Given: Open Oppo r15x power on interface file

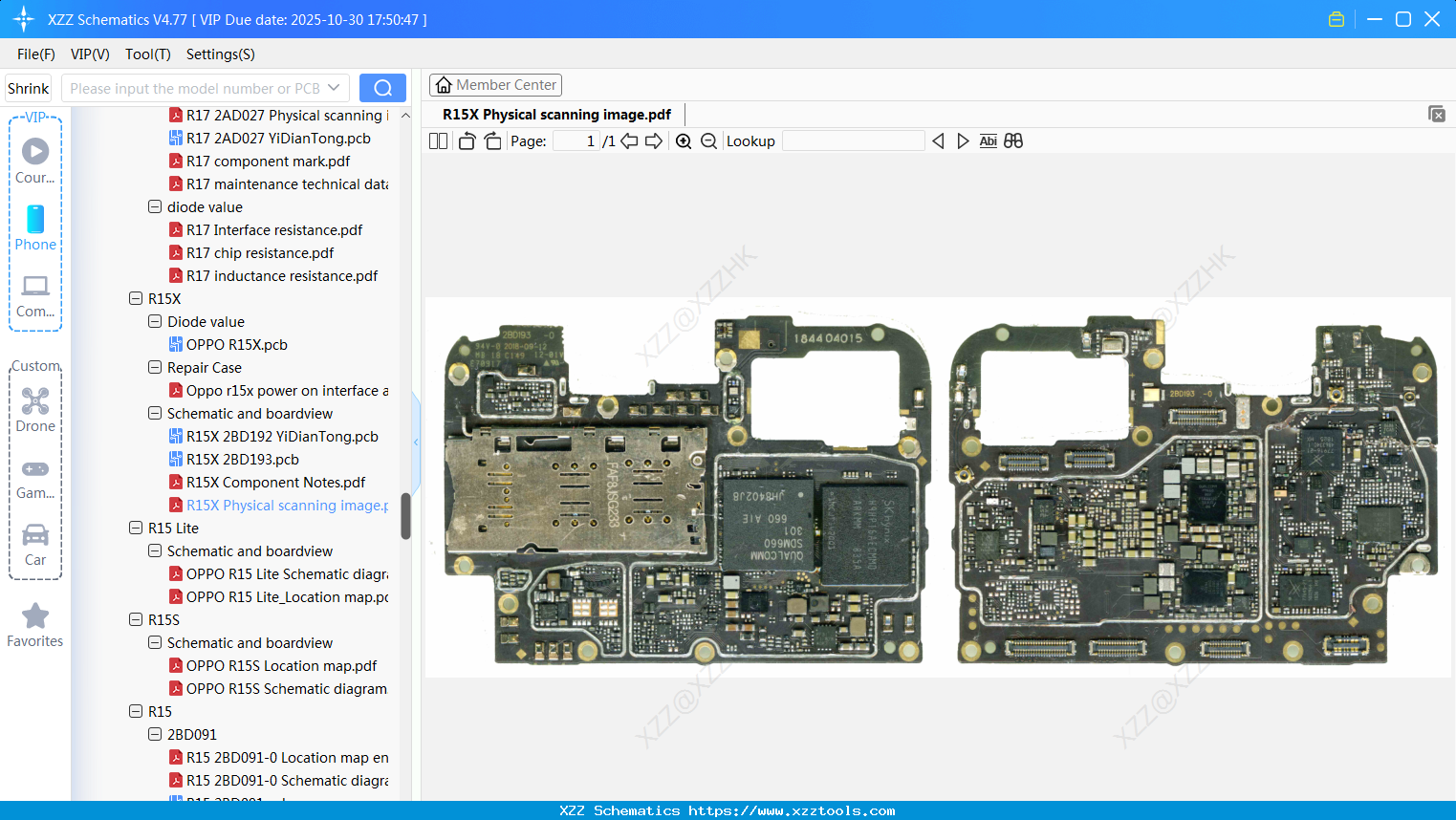Looking at the screenshot, I should pos(278,391).
